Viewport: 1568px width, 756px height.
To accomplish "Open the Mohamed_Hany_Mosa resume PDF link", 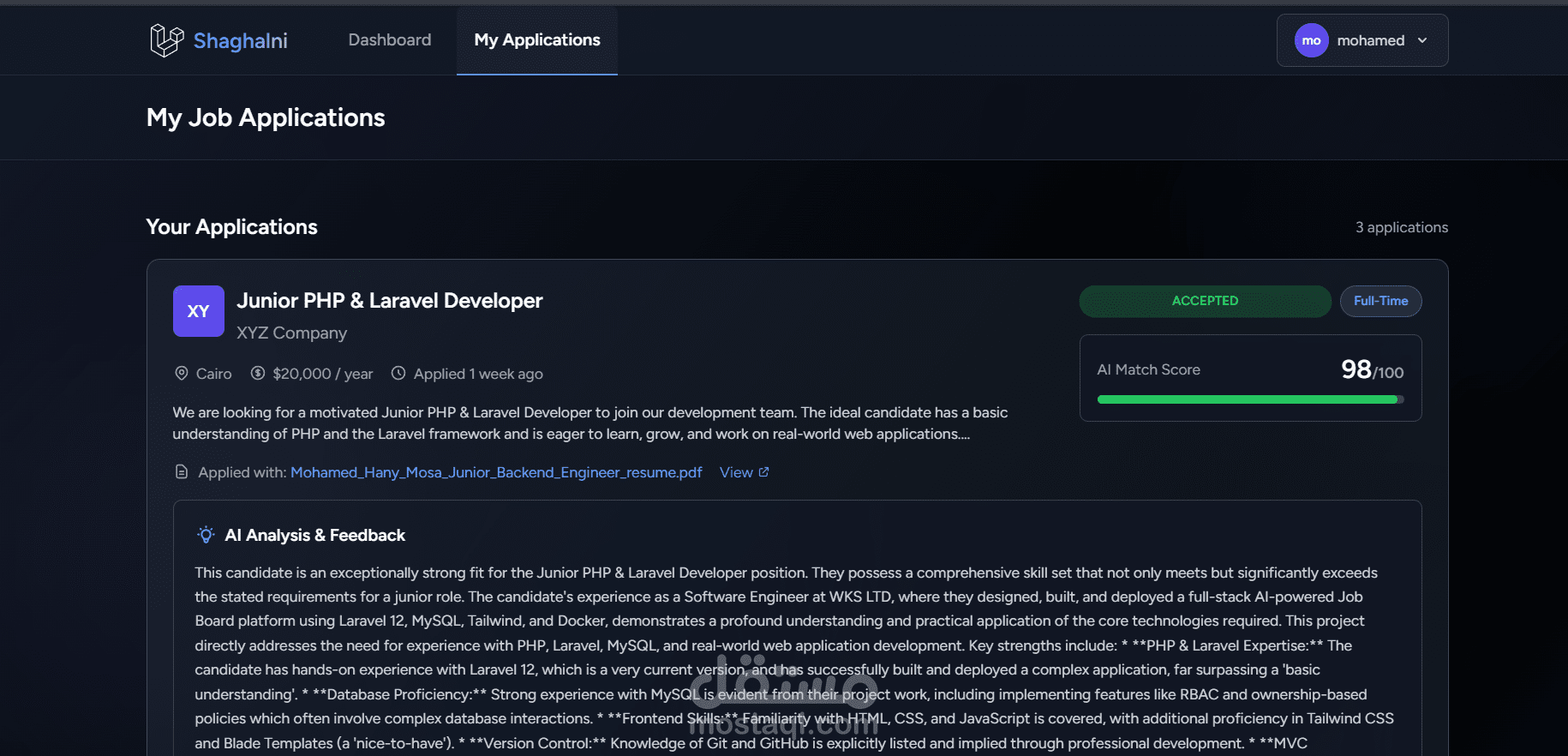I will pos(496,472).
